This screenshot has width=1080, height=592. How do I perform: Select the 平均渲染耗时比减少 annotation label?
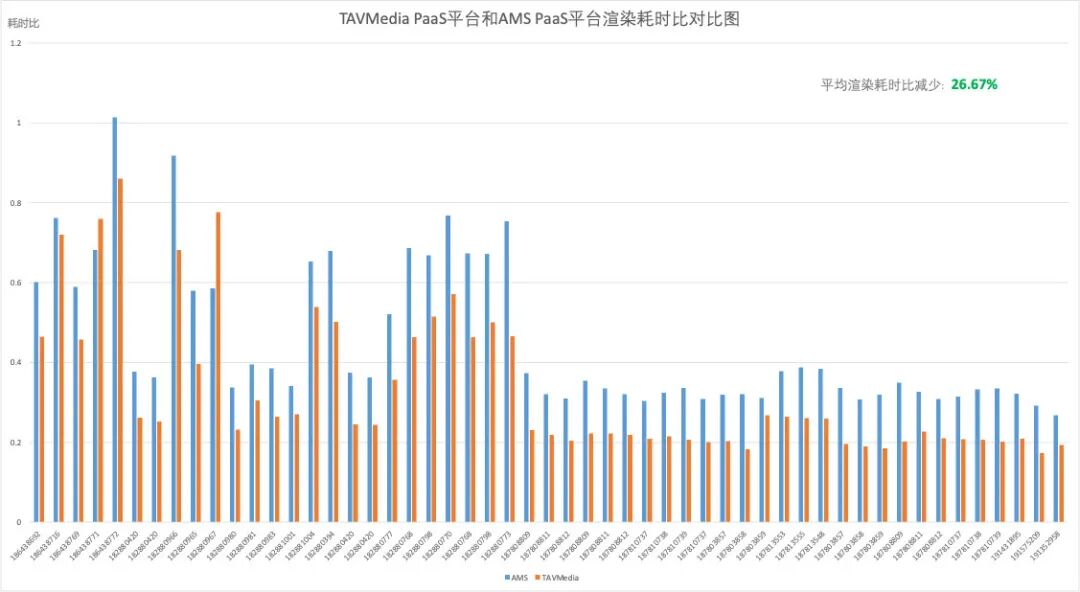click(882, 85)
